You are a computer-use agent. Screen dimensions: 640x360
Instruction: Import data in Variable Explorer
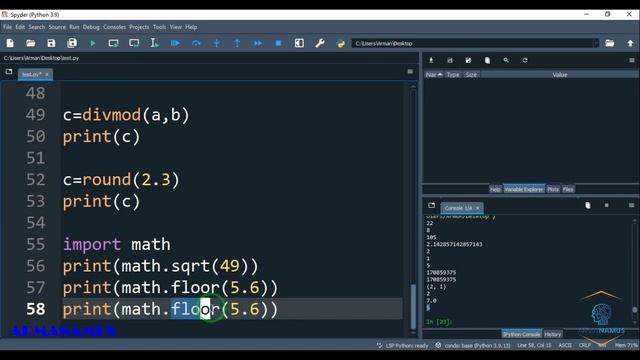(431, 60)
